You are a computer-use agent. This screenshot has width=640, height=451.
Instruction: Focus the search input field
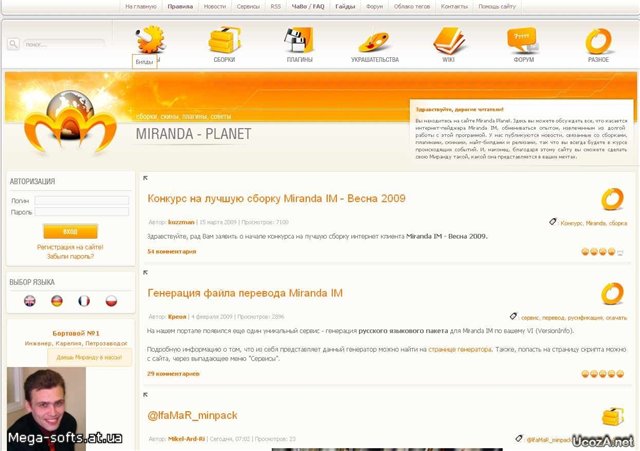(64, 44)
